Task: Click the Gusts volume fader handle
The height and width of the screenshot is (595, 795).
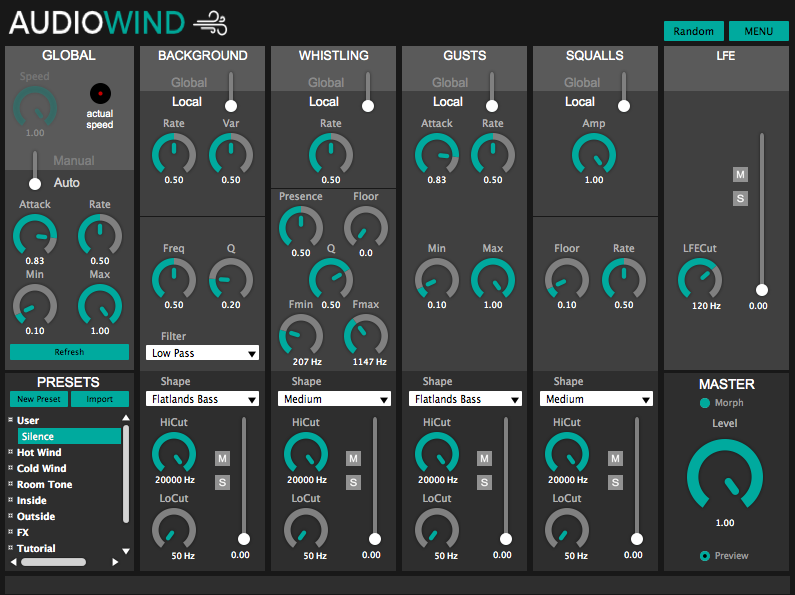Action: tap(506, 539)
